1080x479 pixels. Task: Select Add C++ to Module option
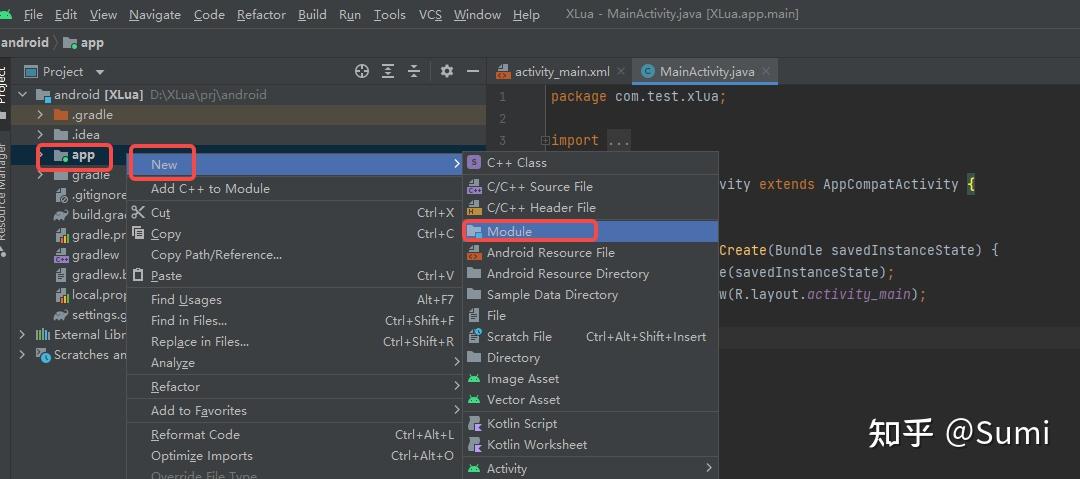[x=210, y=189]
